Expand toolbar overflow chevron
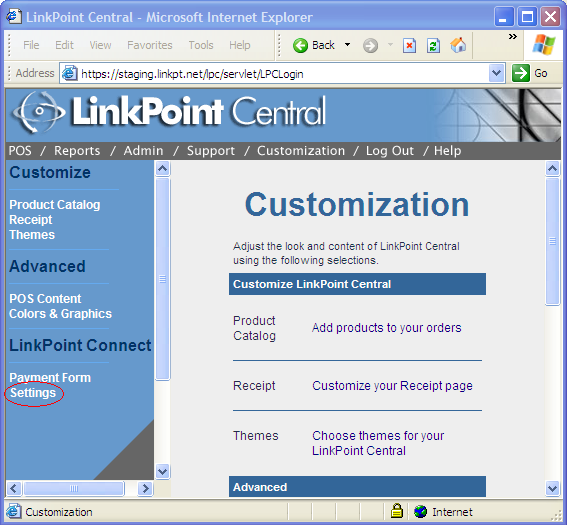 pyautogui.click(x=513, y=37)
